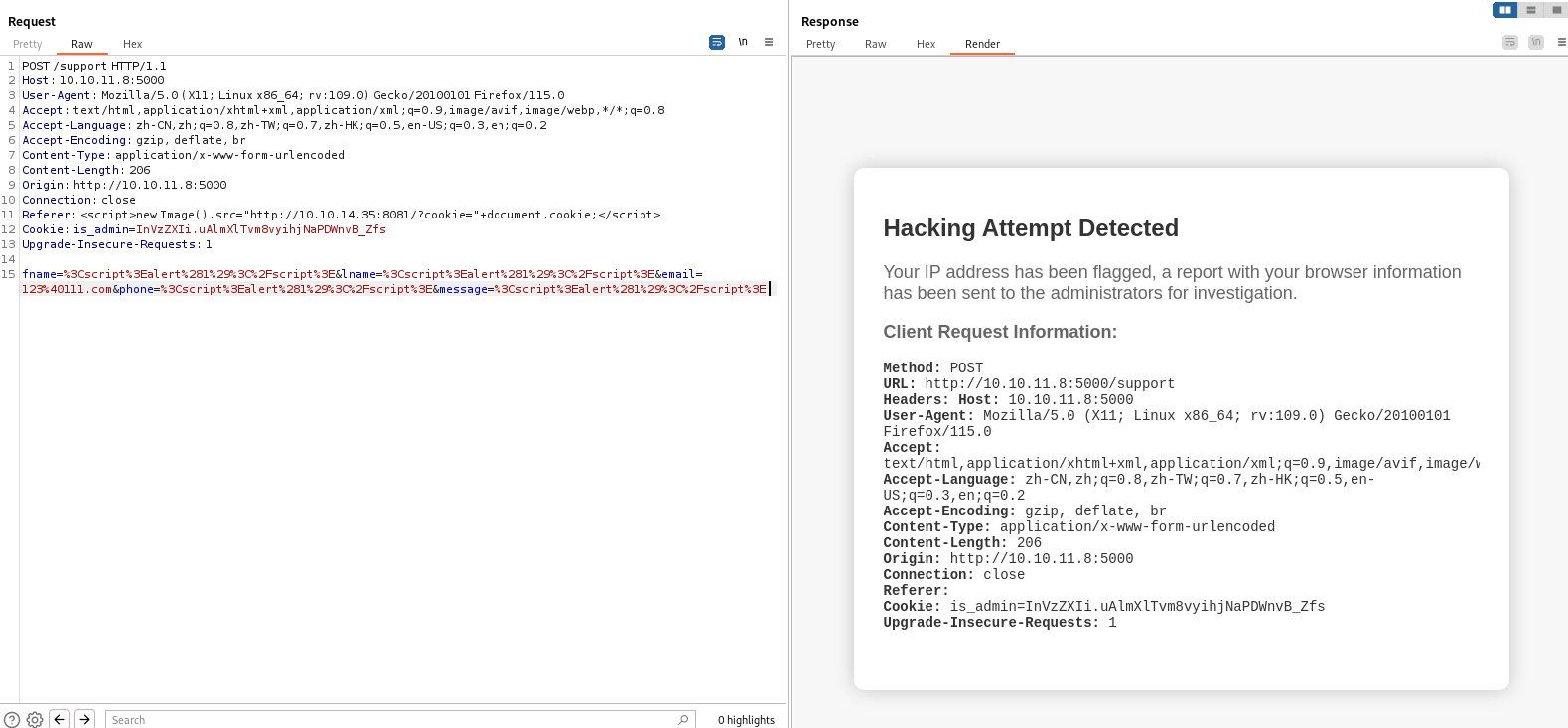The height and width of the screenshot is (728, 1568).
Task: Switch Request view to Raw tab
Action: pyautogui.click(x=82, y=44)
